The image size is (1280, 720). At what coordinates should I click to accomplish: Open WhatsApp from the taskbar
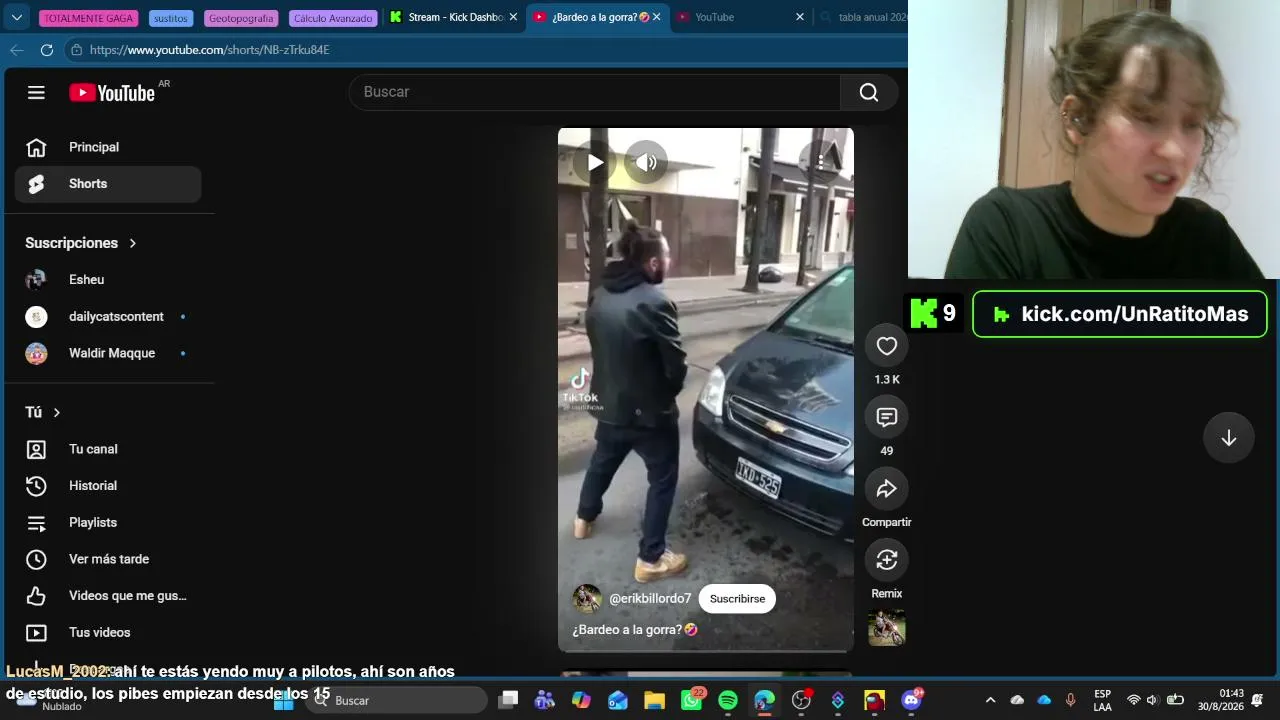click(x=691, y=700)
